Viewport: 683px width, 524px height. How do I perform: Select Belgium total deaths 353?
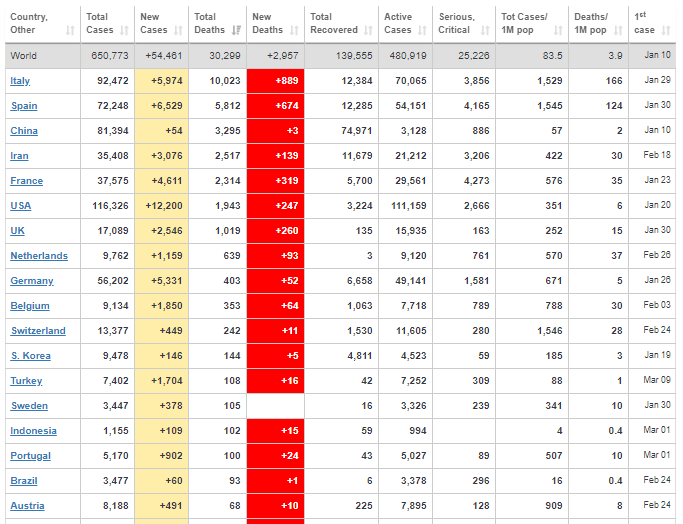pos(232,306)
